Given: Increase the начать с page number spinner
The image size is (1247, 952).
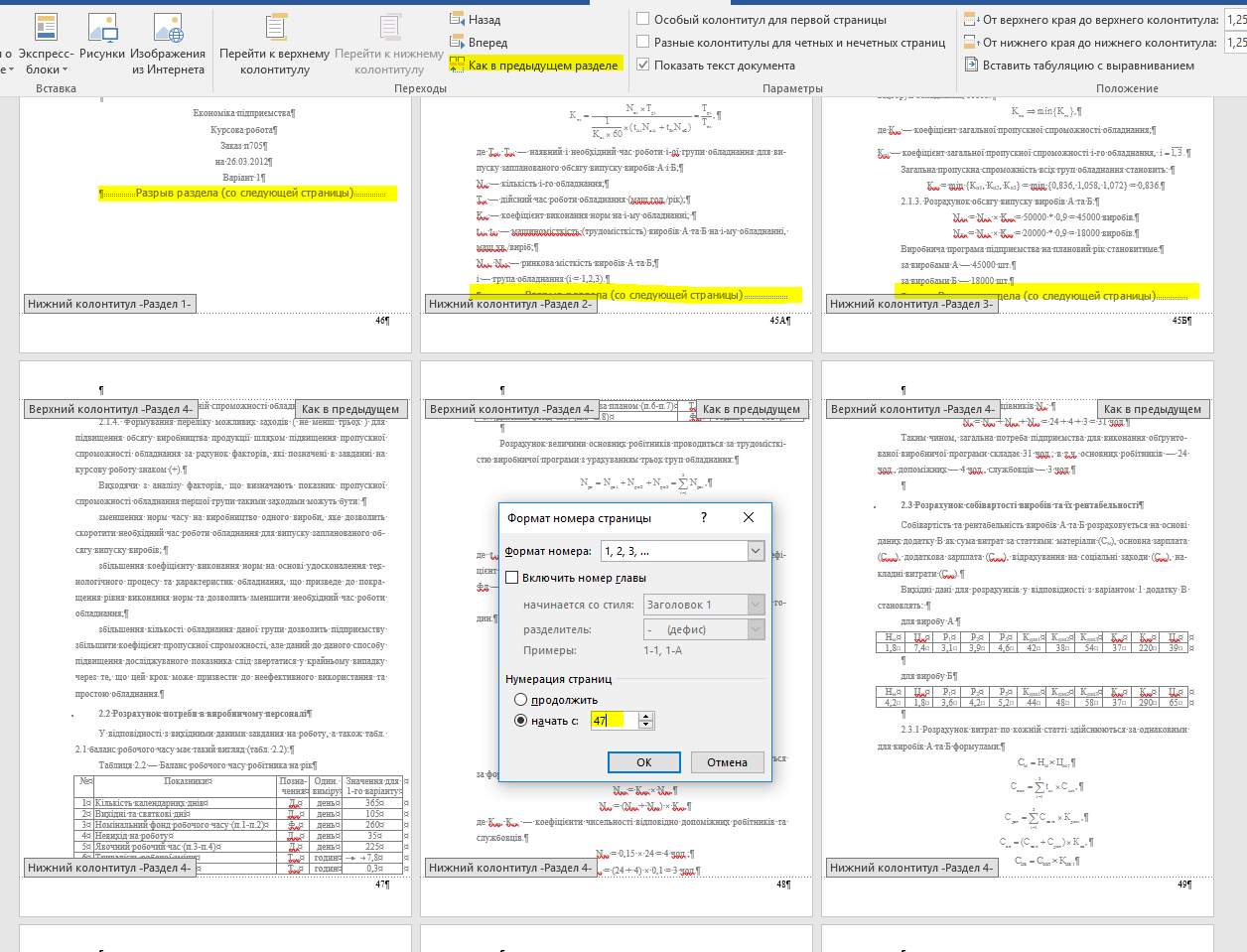Looking at the screenshot, I should point(646,717).
